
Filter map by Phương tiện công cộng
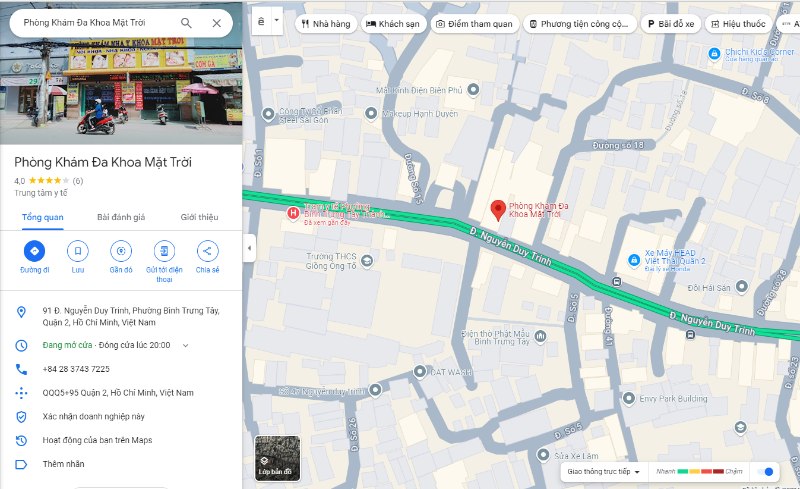(x=580, y=23)
